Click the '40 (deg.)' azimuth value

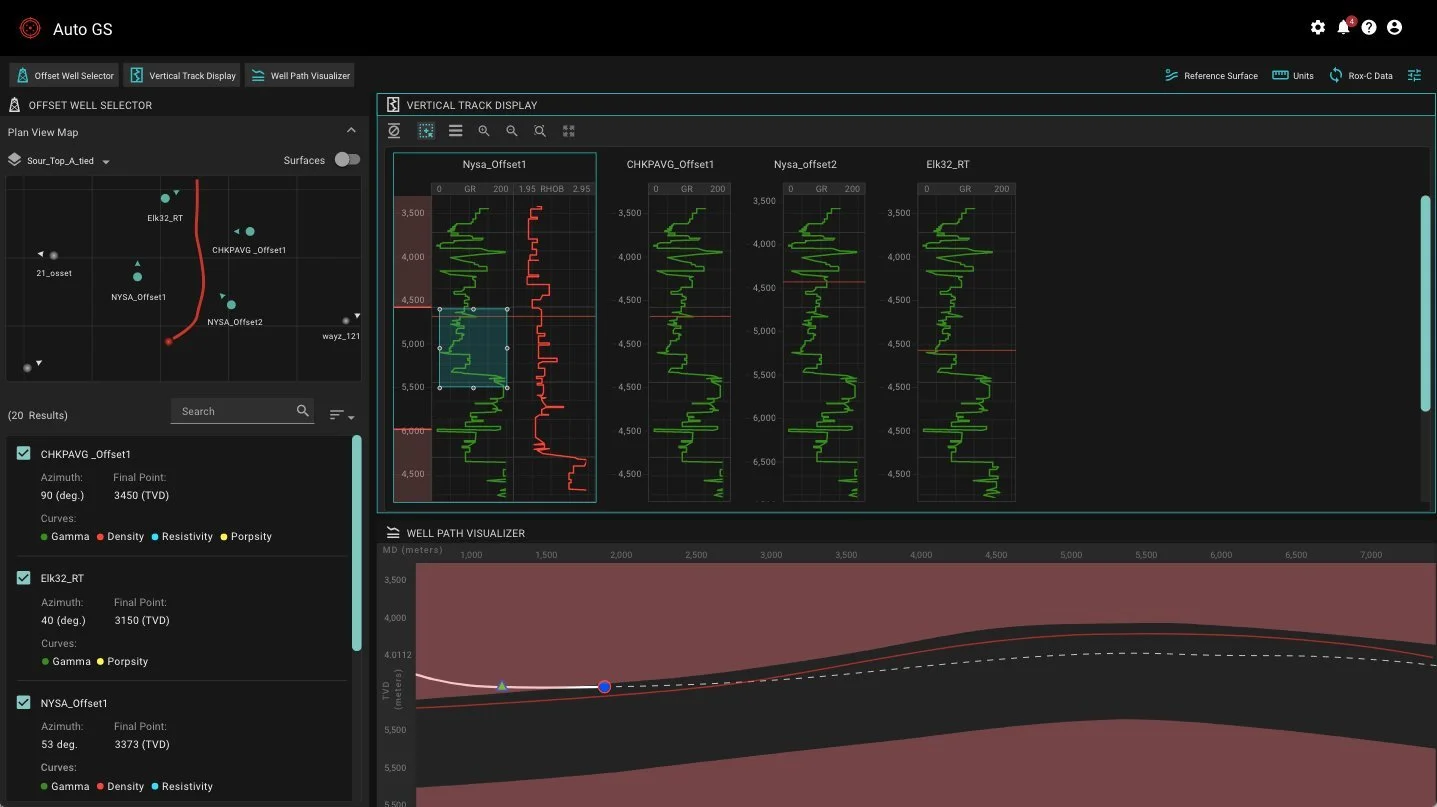point(63,620)
